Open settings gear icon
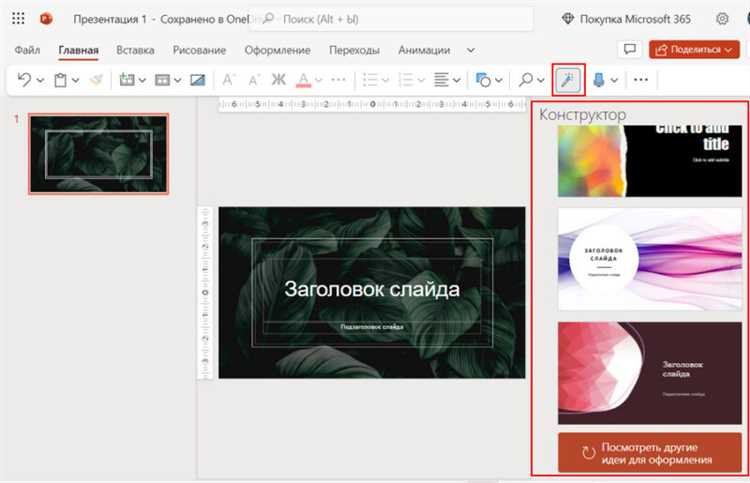 [722, 19]
